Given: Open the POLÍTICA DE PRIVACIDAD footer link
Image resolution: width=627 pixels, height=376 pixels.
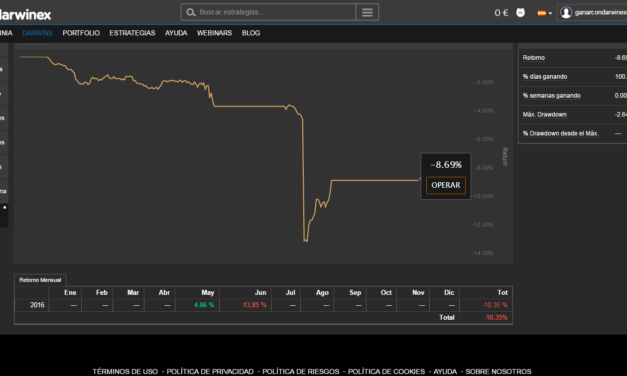Looking at the screenshot, I should pos(210,372).
